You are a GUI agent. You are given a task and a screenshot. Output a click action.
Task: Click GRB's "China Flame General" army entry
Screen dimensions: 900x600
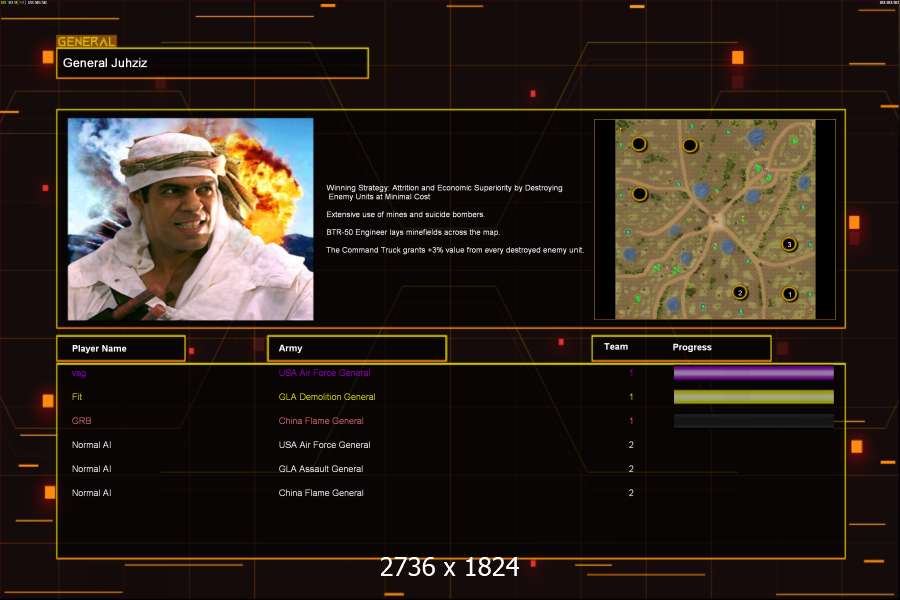coord(321,421)
